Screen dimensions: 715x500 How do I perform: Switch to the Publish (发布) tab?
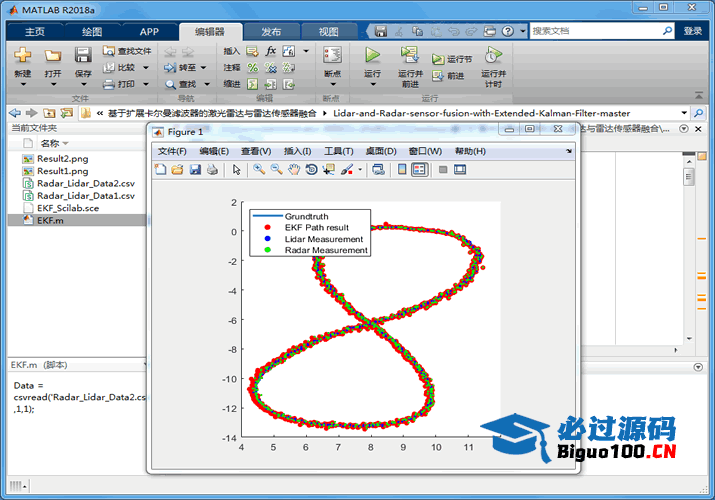coord(271,31)
